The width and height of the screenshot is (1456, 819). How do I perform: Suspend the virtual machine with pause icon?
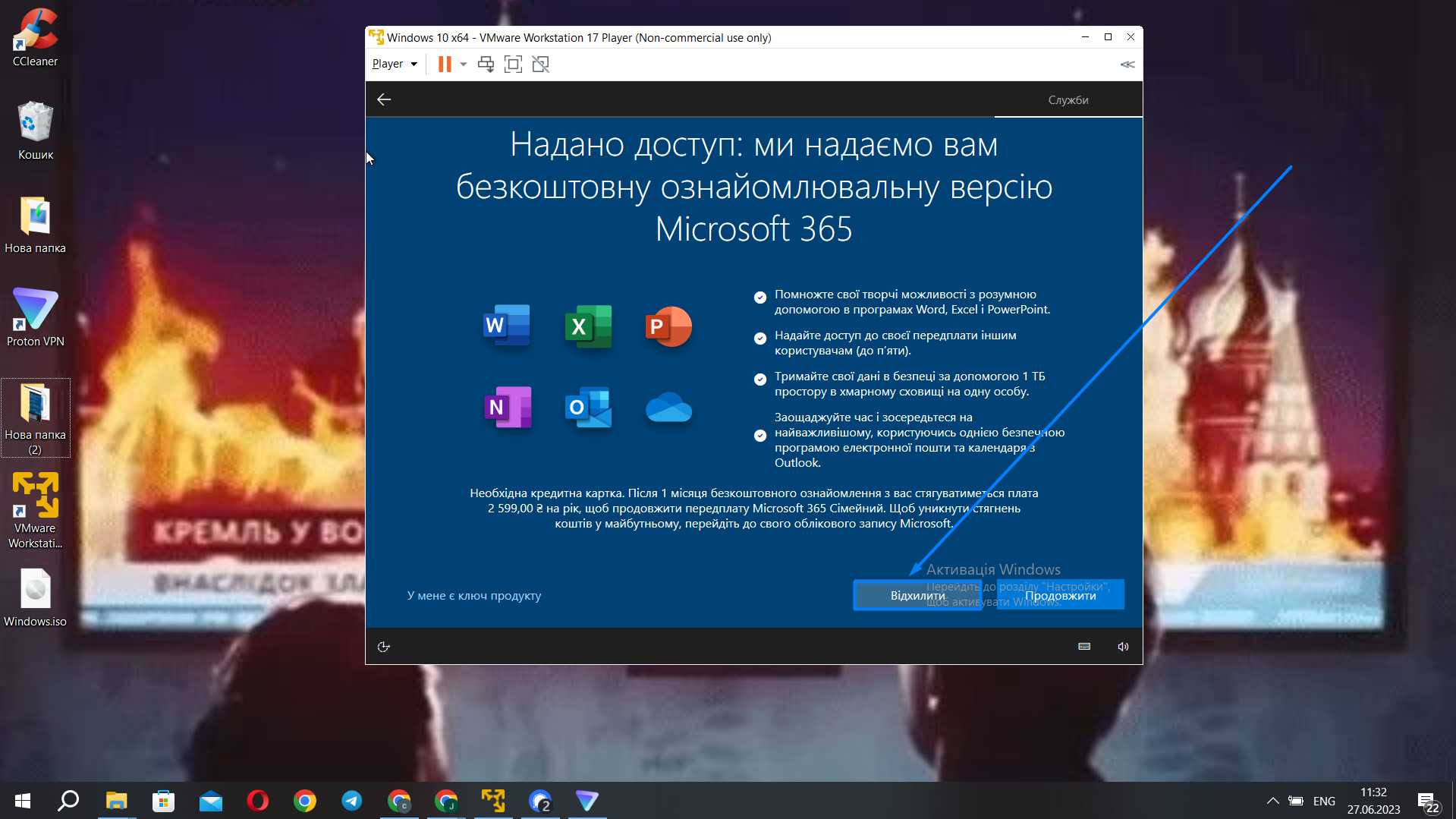pyautogui.click(x=445, y=65)
